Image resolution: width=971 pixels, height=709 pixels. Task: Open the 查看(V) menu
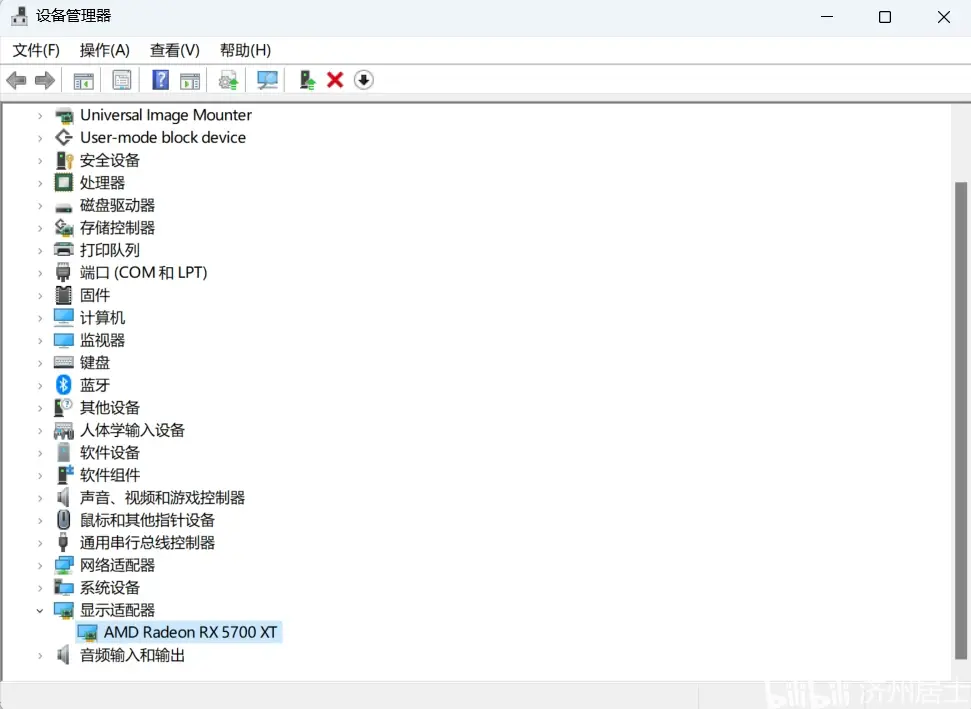coord(175,50)
